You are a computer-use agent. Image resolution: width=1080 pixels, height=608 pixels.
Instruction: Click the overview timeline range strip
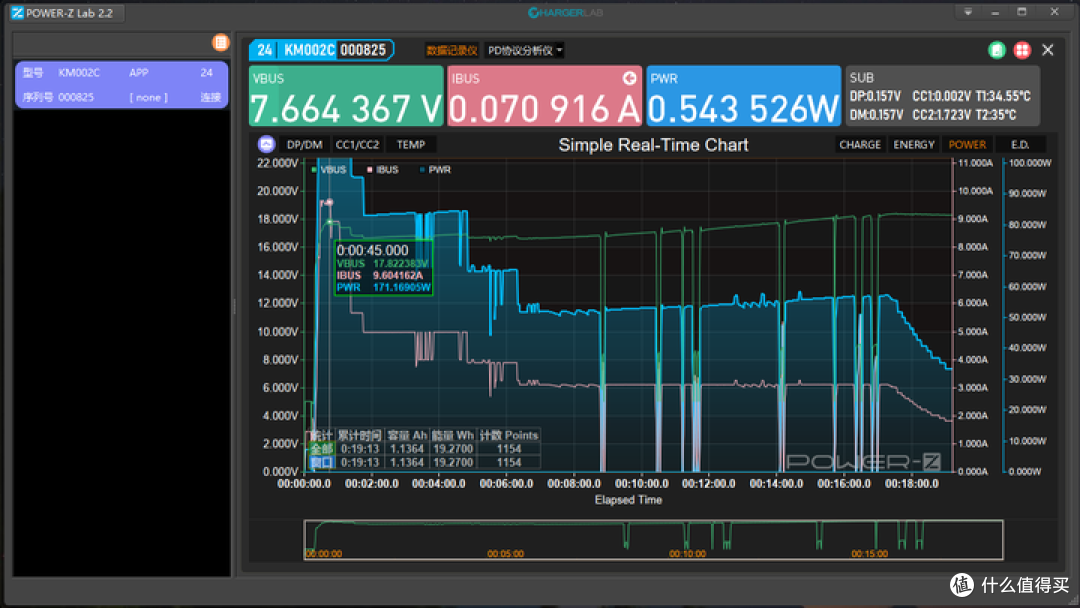(x=653, y=540)
